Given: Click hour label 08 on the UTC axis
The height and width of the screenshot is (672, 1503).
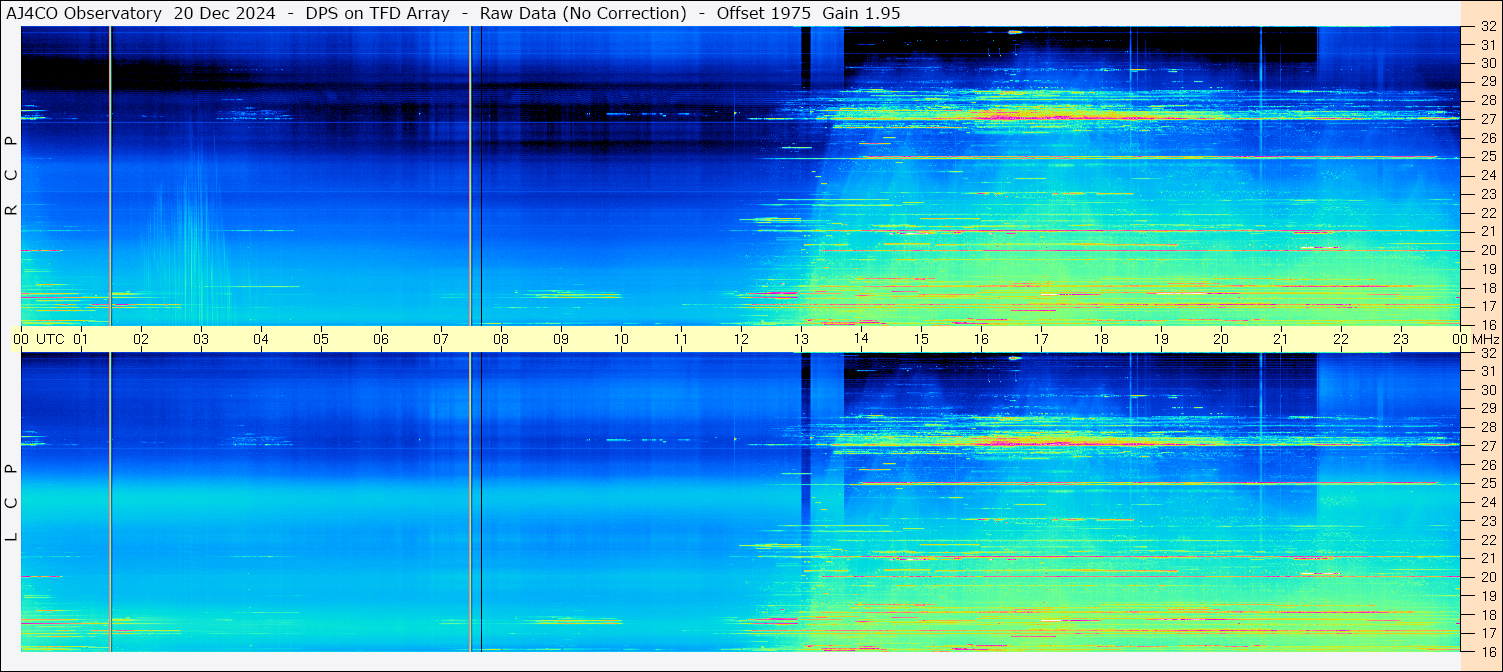Looking at the screenshot, I should tap(501, 339).
